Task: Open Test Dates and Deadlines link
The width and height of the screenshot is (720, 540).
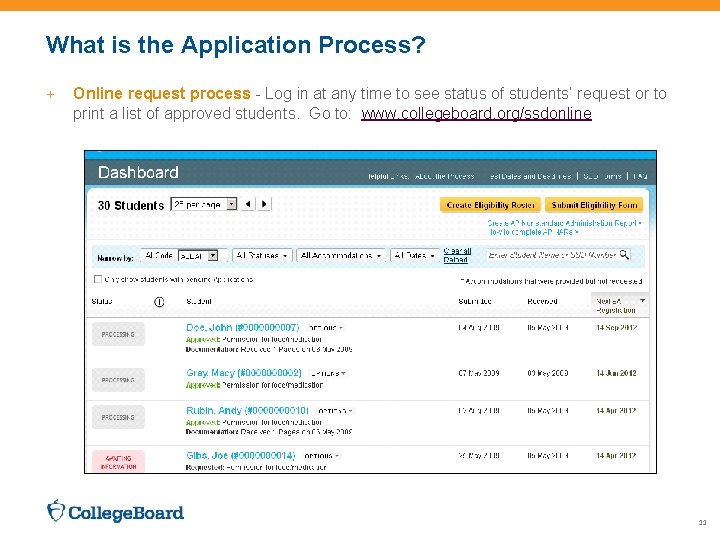Action: point(530,176)
